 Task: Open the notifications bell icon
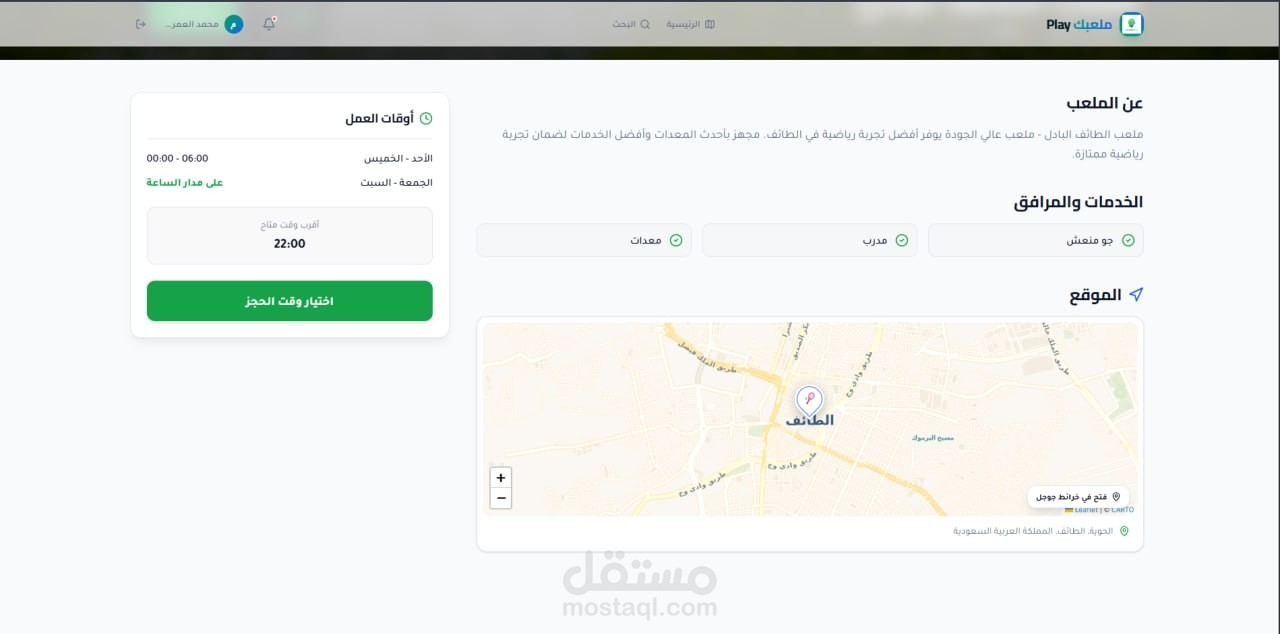269,24
